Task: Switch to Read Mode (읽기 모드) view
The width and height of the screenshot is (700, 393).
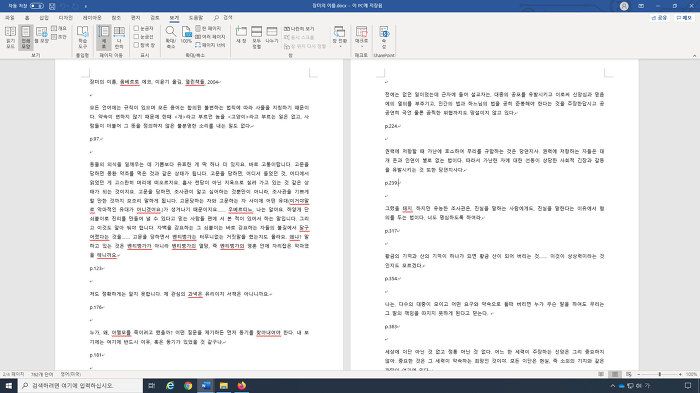Action: click(x=10, y=37)
